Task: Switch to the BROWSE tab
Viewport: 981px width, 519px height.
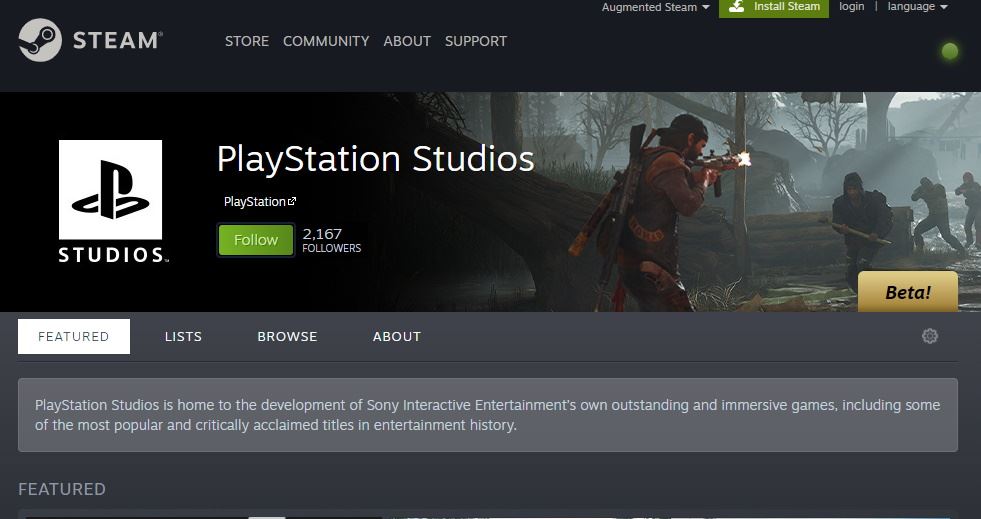Action: click(287, 336)
